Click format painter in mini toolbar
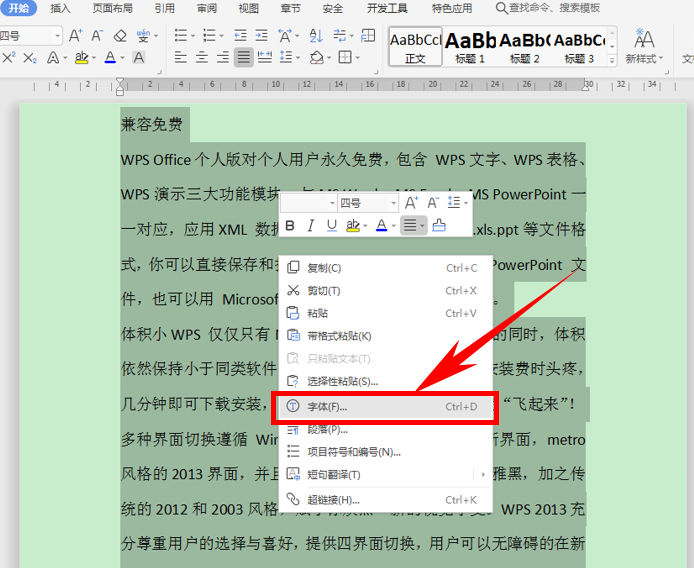The image size is (694, 568). pyautogui.click(x=439, y=226)
